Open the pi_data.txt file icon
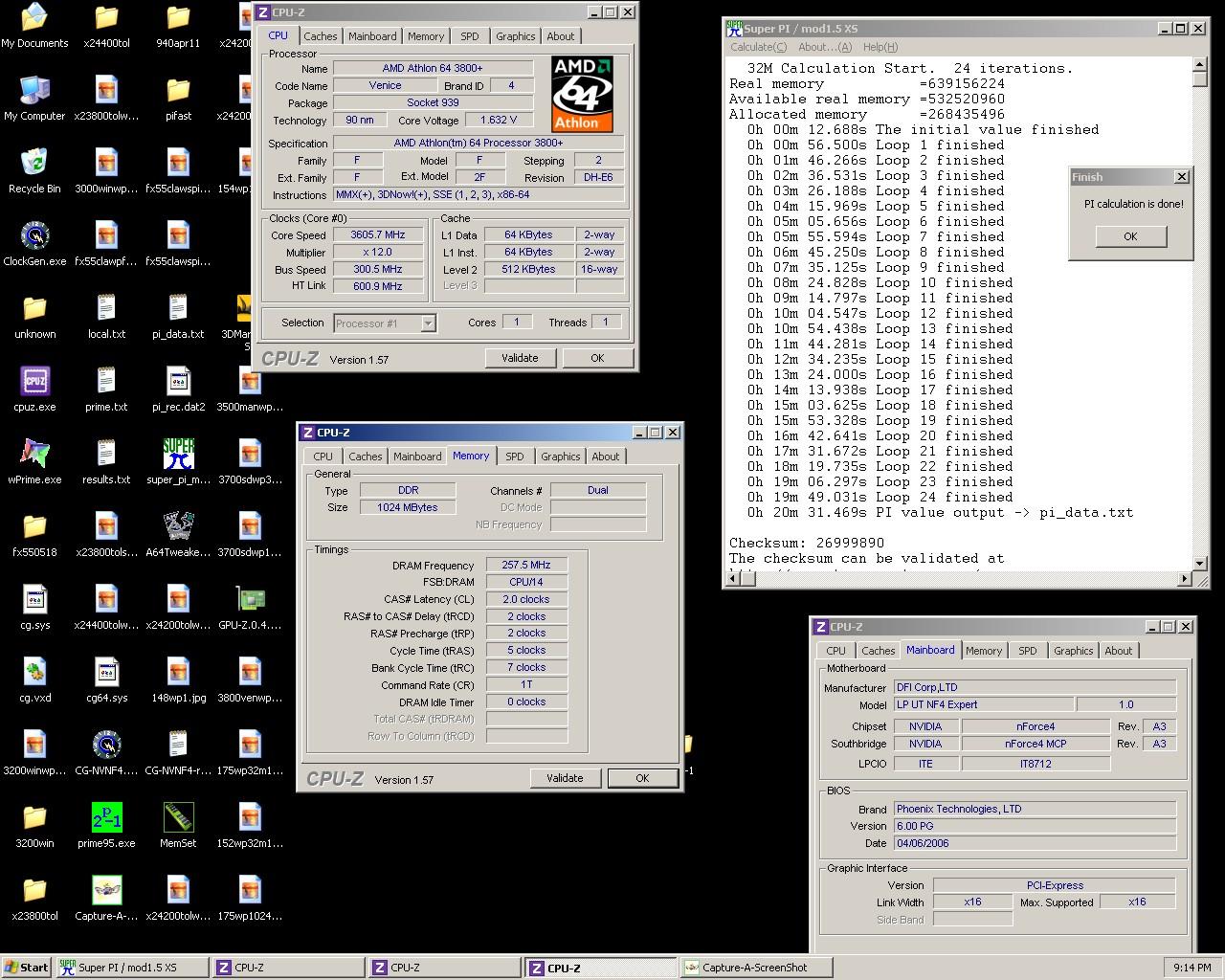The image size is (1225, 980). [x=178, y=317]
